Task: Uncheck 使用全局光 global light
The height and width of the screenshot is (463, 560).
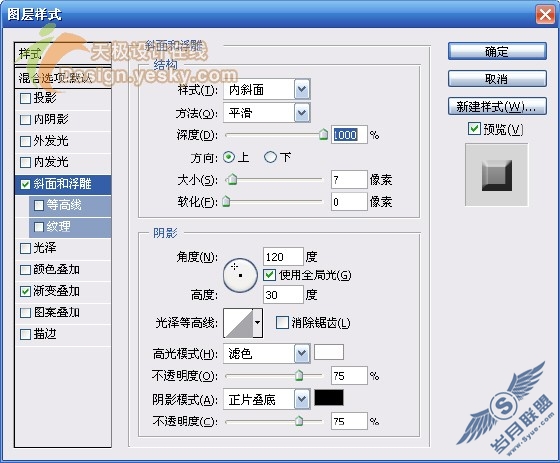Action: point(269,274)
